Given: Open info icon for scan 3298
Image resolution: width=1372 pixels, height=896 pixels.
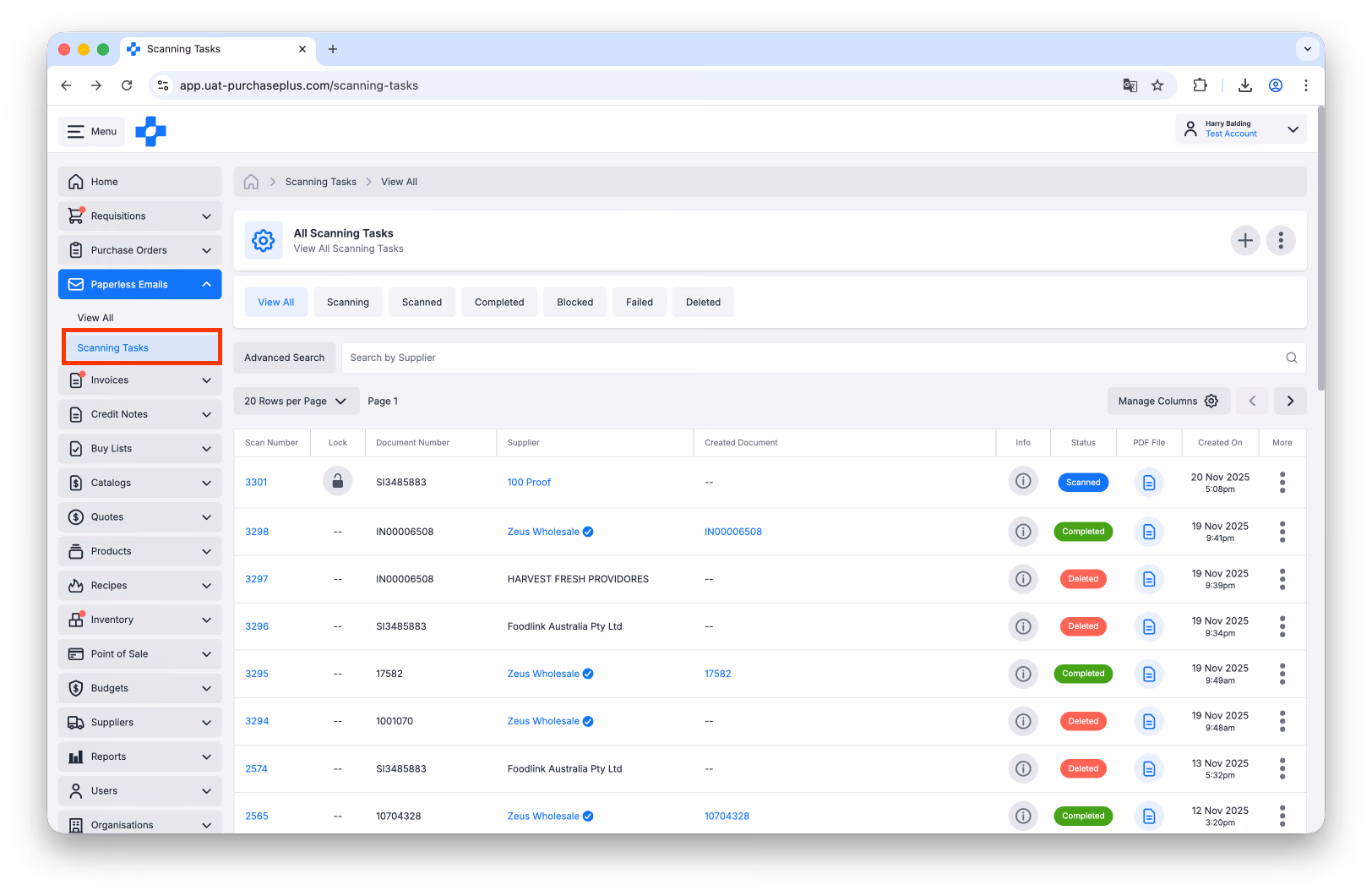Looking at the screenshot, I should point(1023,532).
